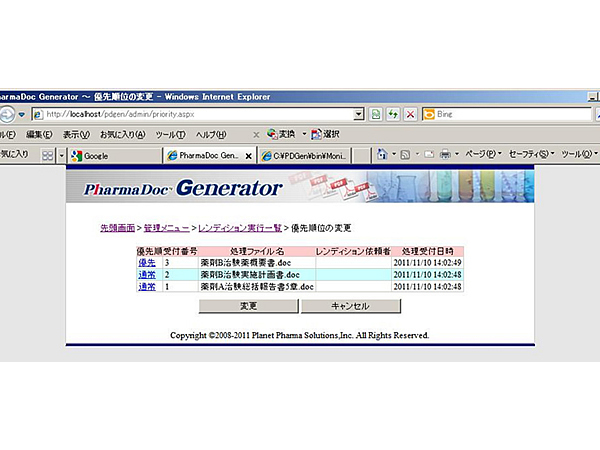Open the ページ(P) dropdown menu
The height and width of the screenshot is (450, 600).
(483, 154)
